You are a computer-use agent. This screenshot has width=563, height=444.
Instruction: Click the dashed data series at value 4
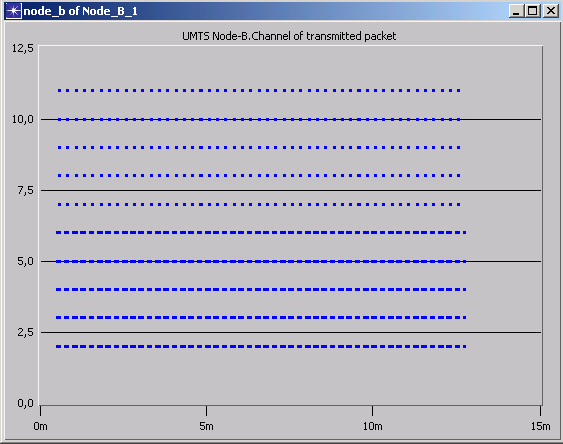[261, 289]
